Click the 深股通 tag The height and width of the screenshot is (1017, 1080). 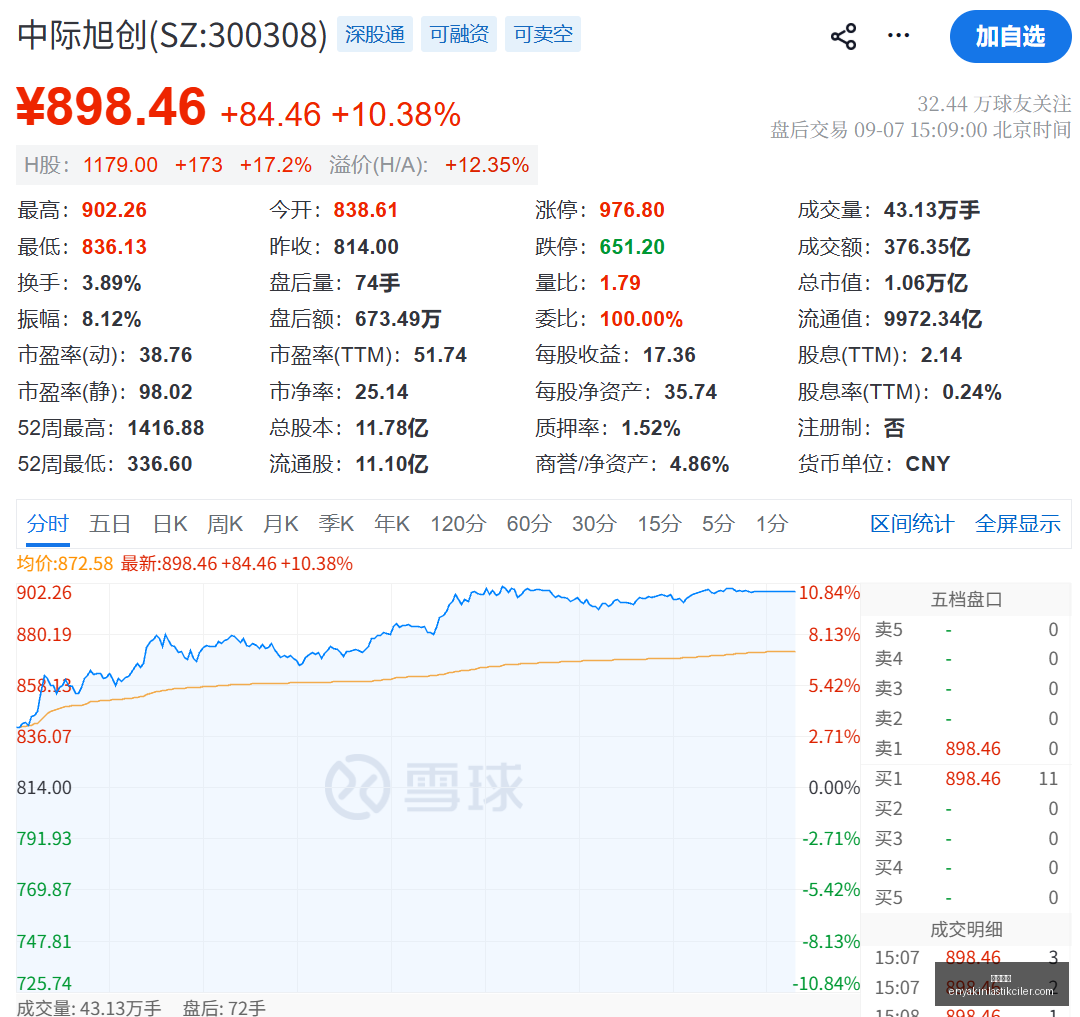click(x=375, y=34)
